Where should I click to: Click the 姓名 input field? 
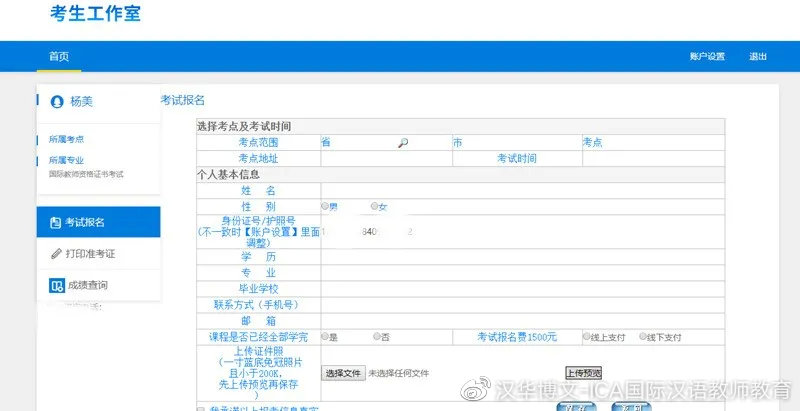pyautogui.click(x=522, y=191)
